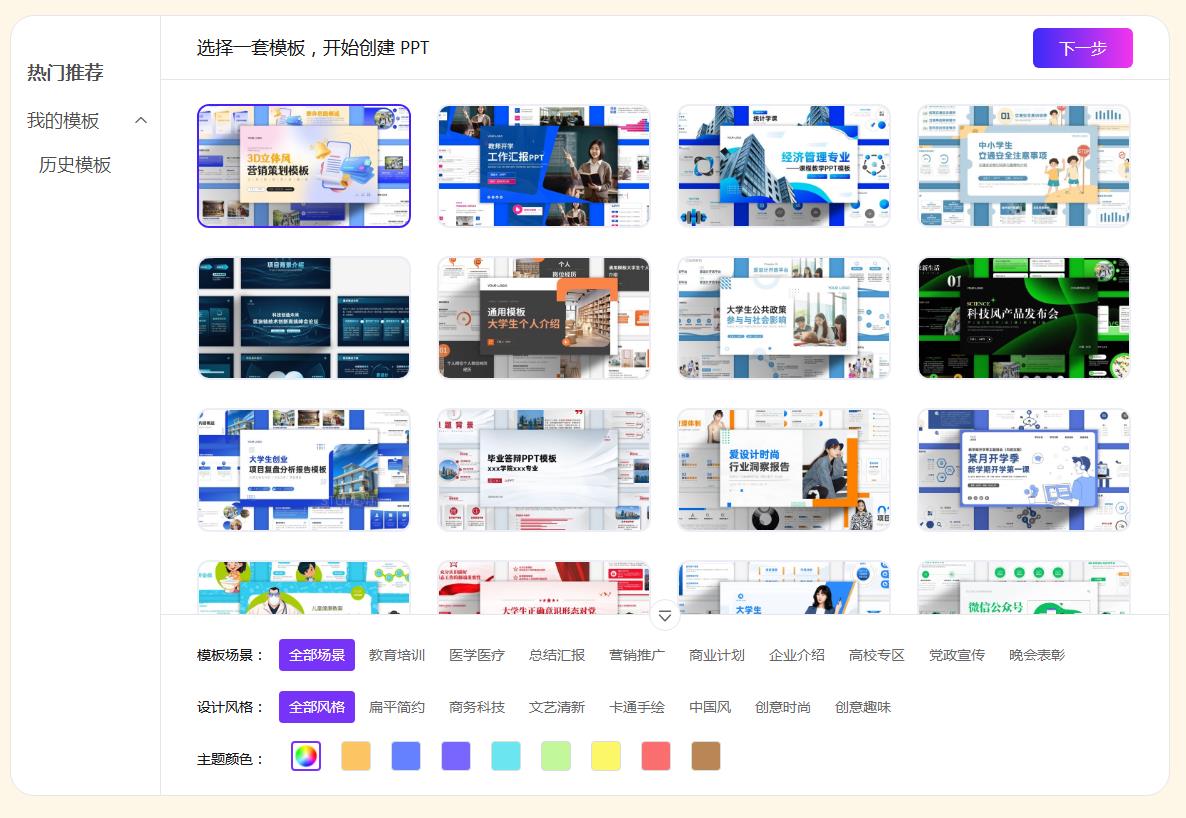Select the rainbow all-colors swatch
Image resolution: width=1186 pixels, height=818 pixels.
[306, 756]
